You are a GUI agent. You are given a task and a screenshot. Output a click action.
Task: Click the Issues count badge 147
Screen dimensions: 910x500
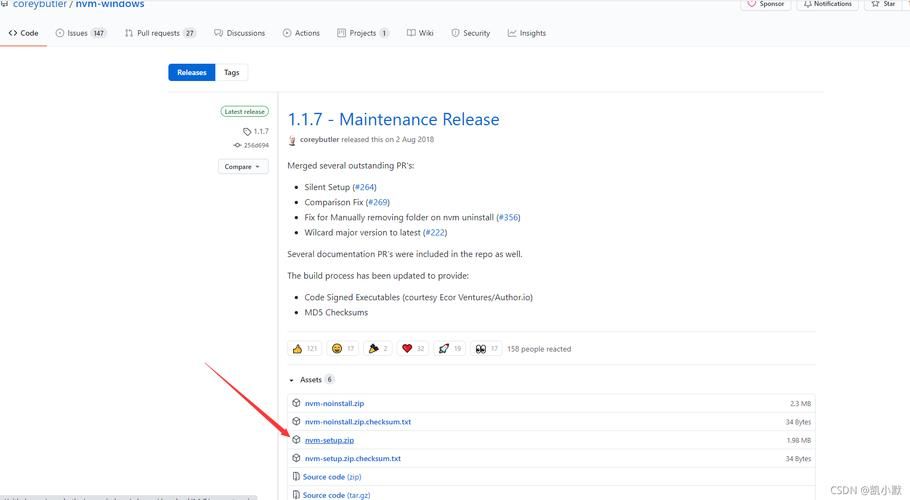(99, 33)
